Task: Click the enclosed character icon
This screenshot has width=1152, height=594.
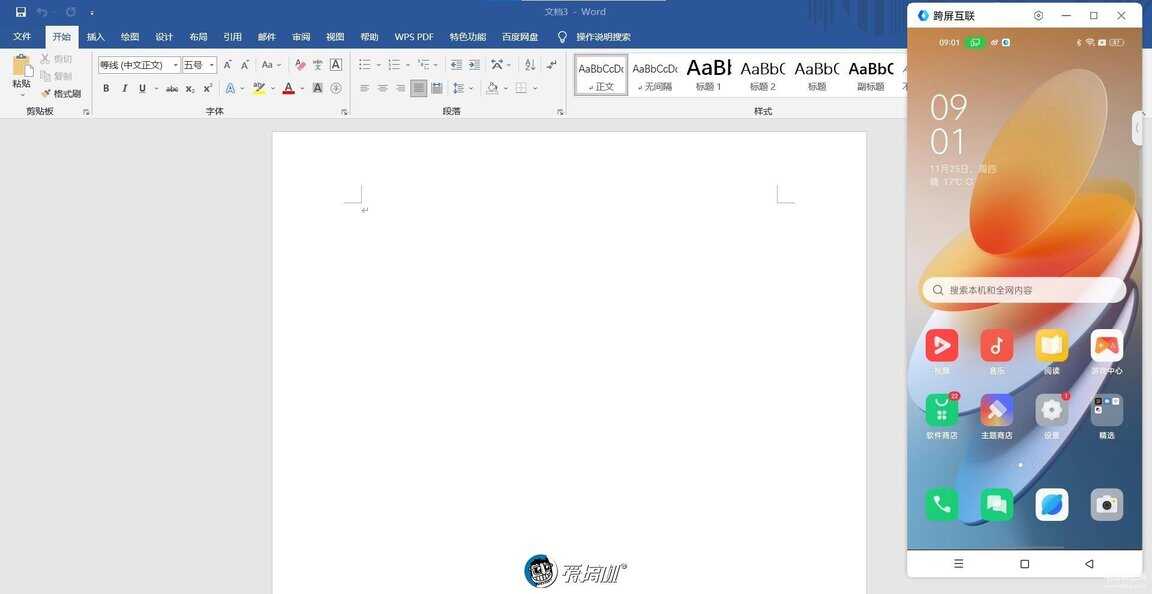Action: pyautogui.click(x=336, y=88)
